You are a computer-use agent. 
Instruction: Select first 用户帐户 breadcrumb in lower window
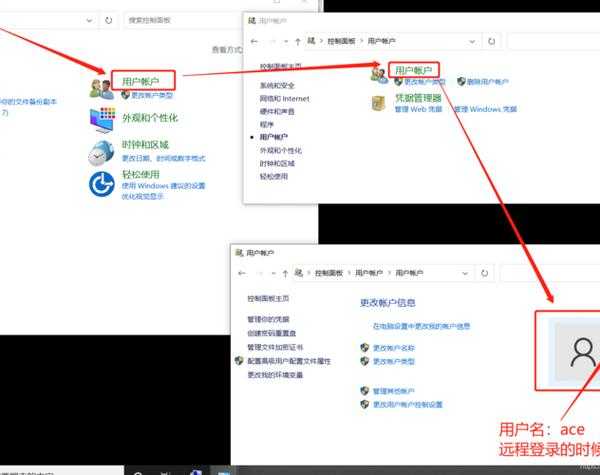pyautogui.click(x=369, y=273)
